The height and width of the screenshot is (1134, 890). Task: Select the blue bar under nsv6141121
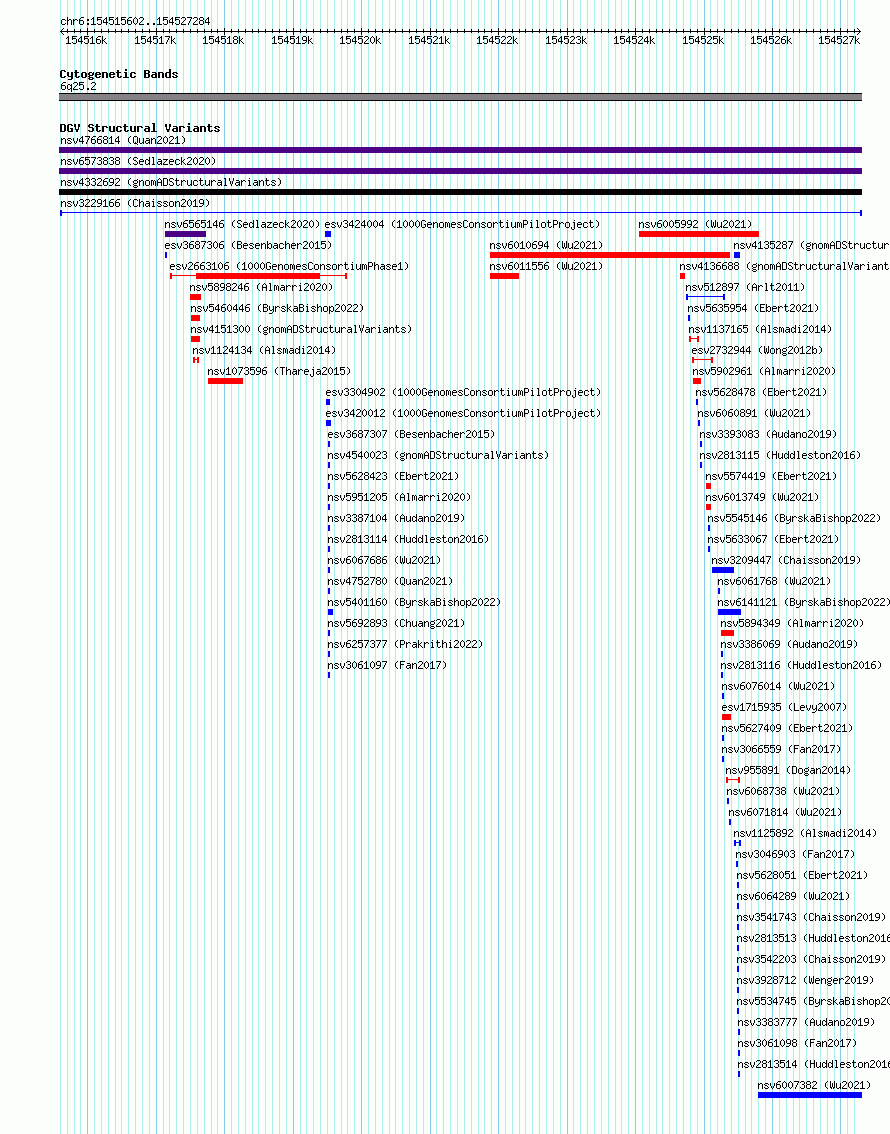click(x=729, y=612)
